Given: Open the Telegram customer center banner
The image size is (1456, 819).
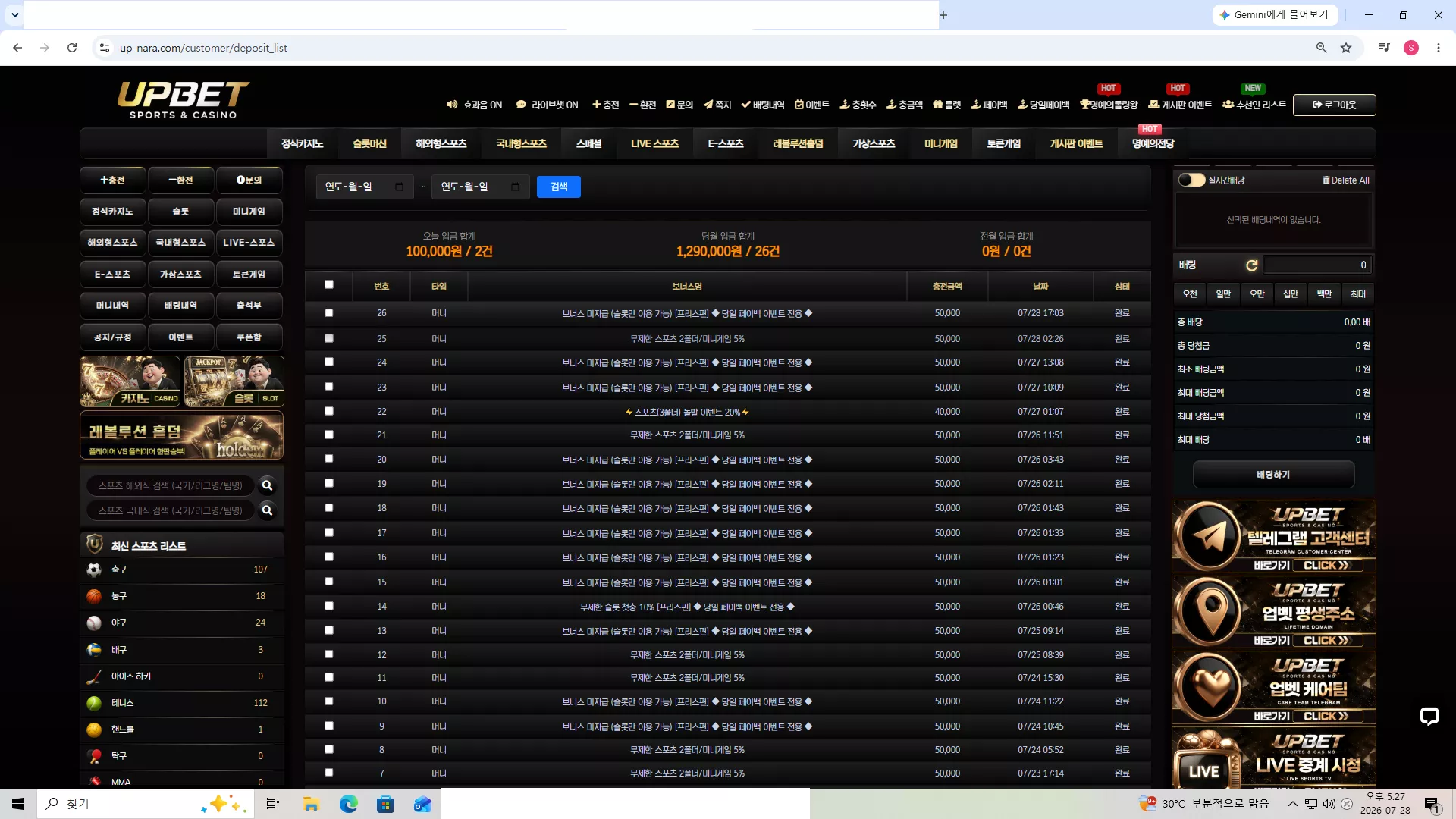Looking at the screenshot, I should pos(1274,536).
